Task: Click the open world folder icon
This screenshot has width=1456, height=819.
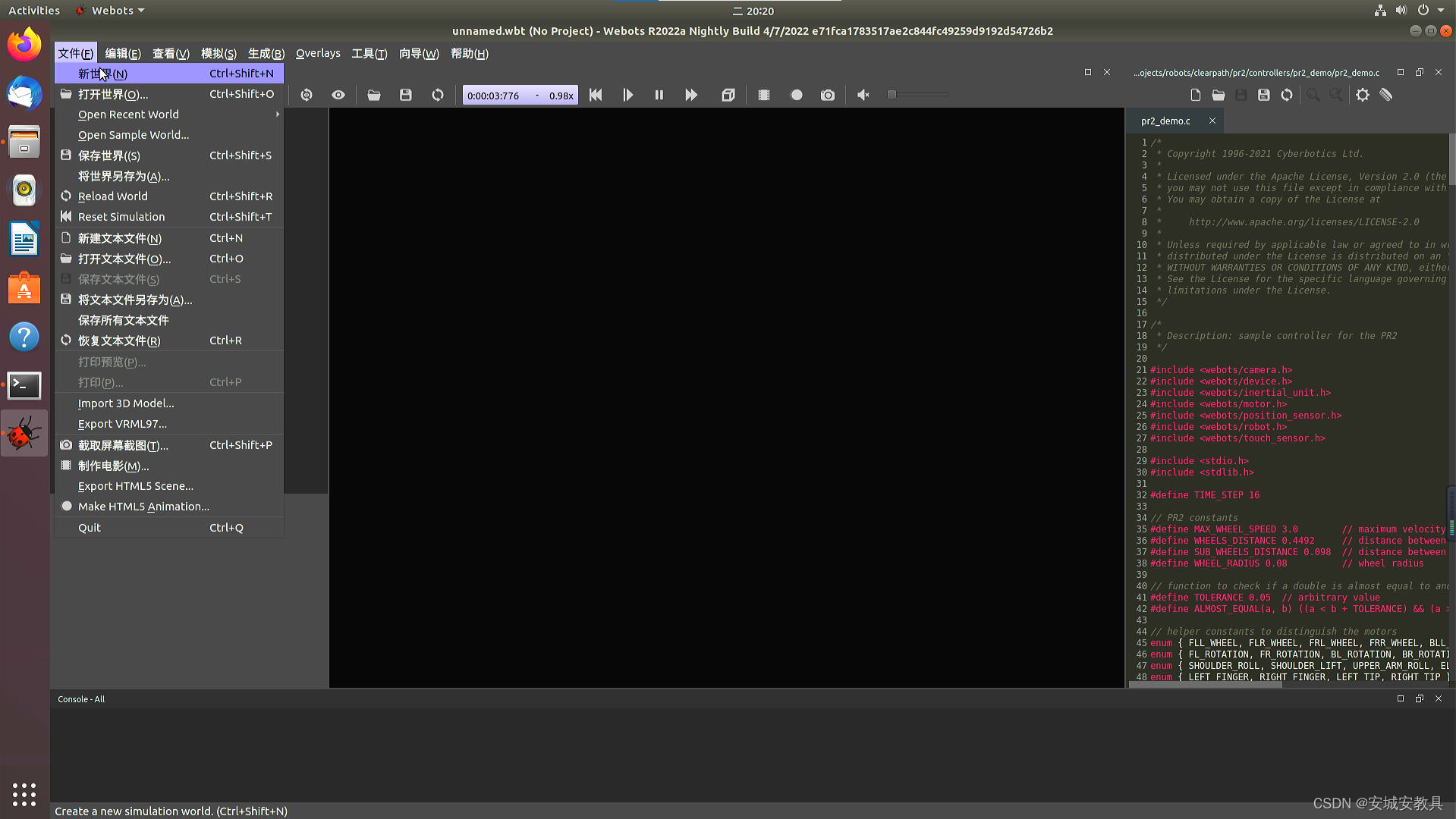Action: (x=374, y=95)
